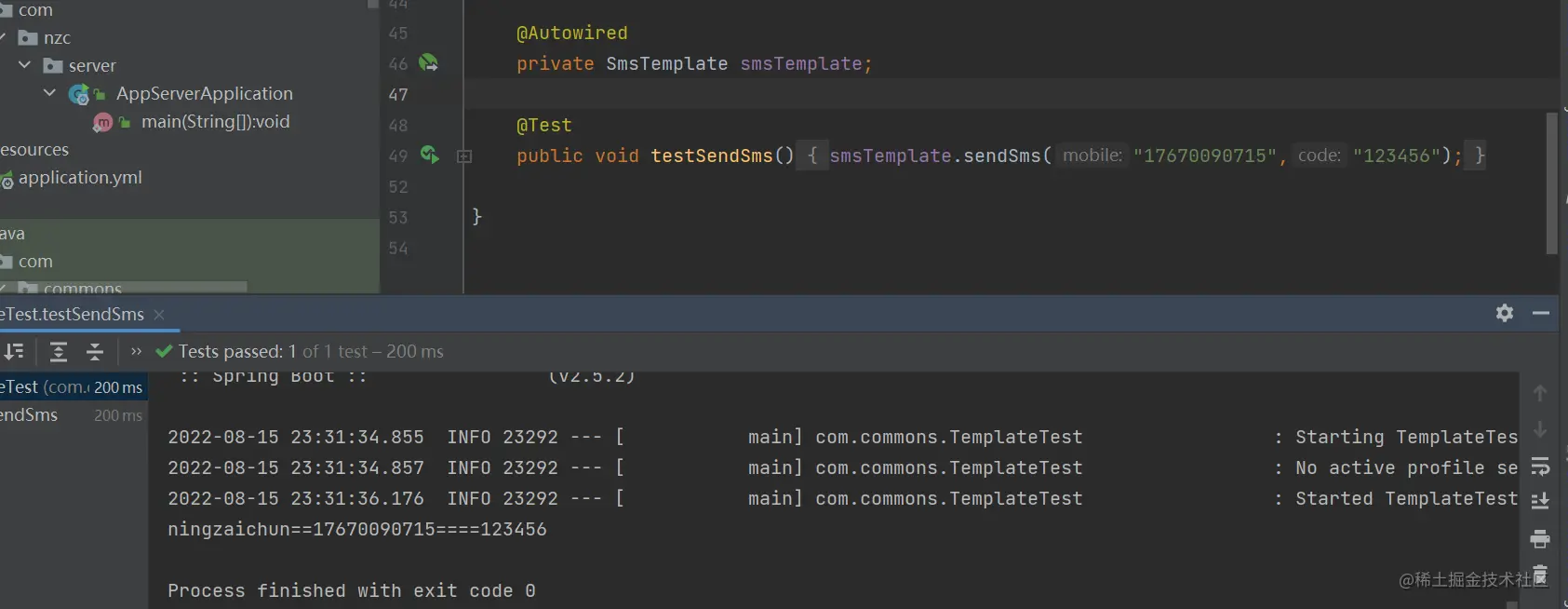Collapse the server package folder
This screenshot has height=609, width=1568.
pos(25,65)
